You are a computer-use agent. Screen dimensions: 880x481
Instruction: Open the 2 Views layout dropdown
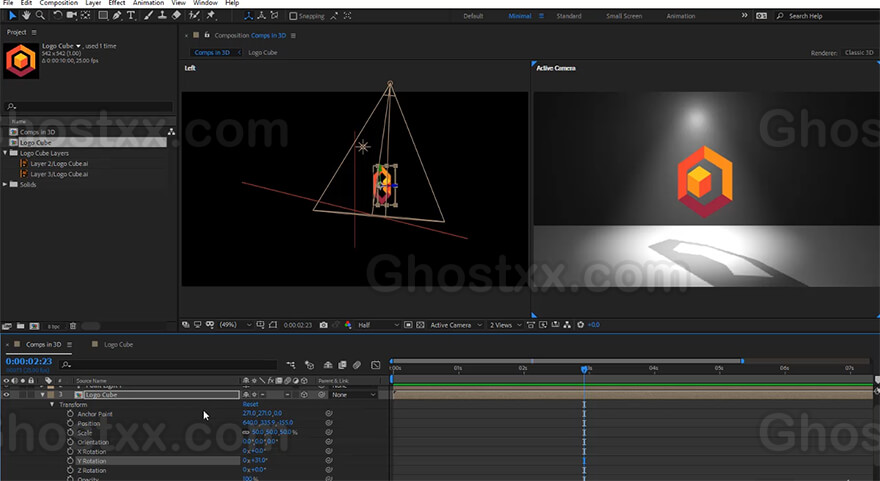[505, 325]
